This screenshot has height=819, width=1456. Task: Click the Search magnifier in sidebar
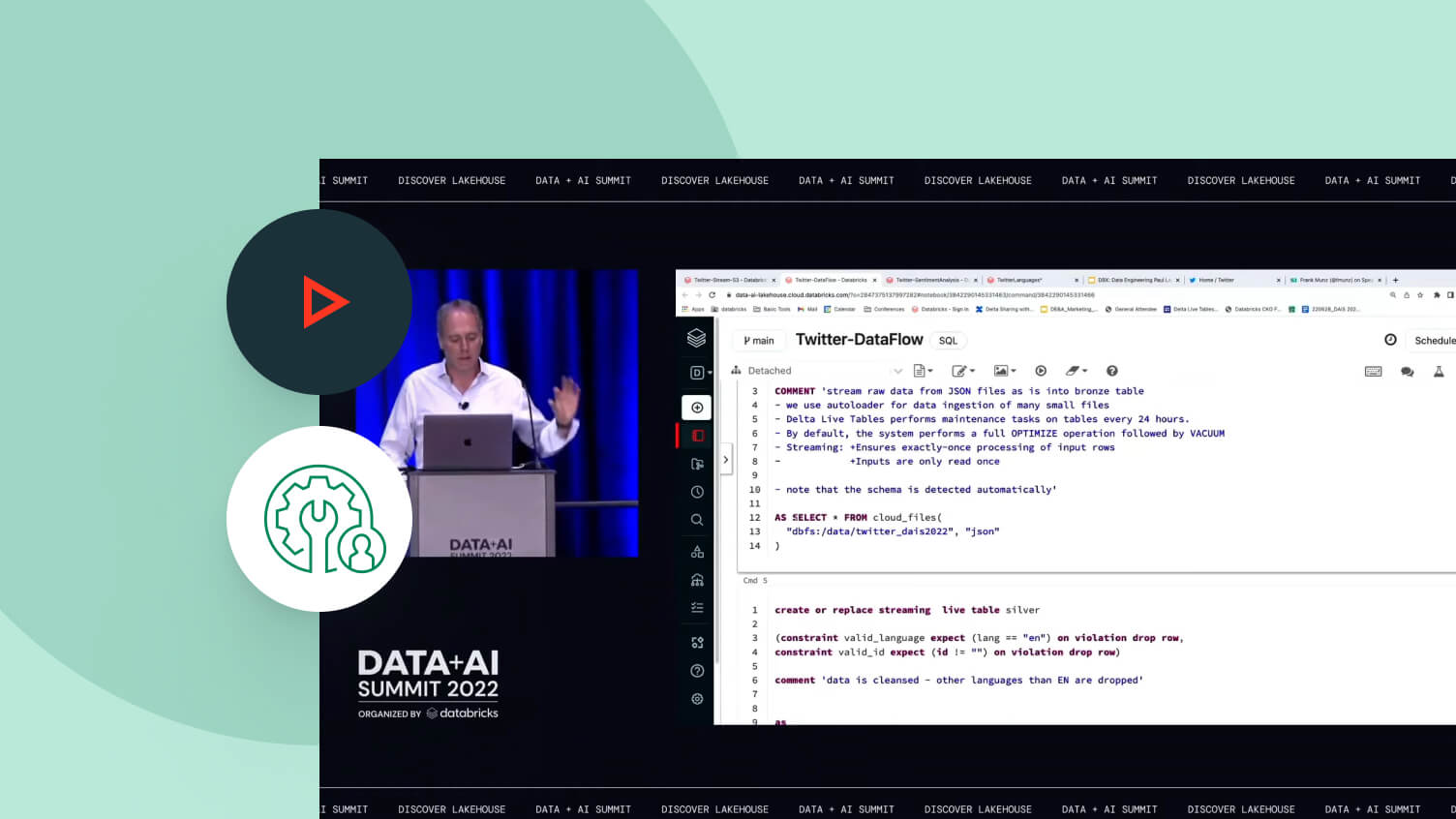pyautogui.click(x=697, y=520)
